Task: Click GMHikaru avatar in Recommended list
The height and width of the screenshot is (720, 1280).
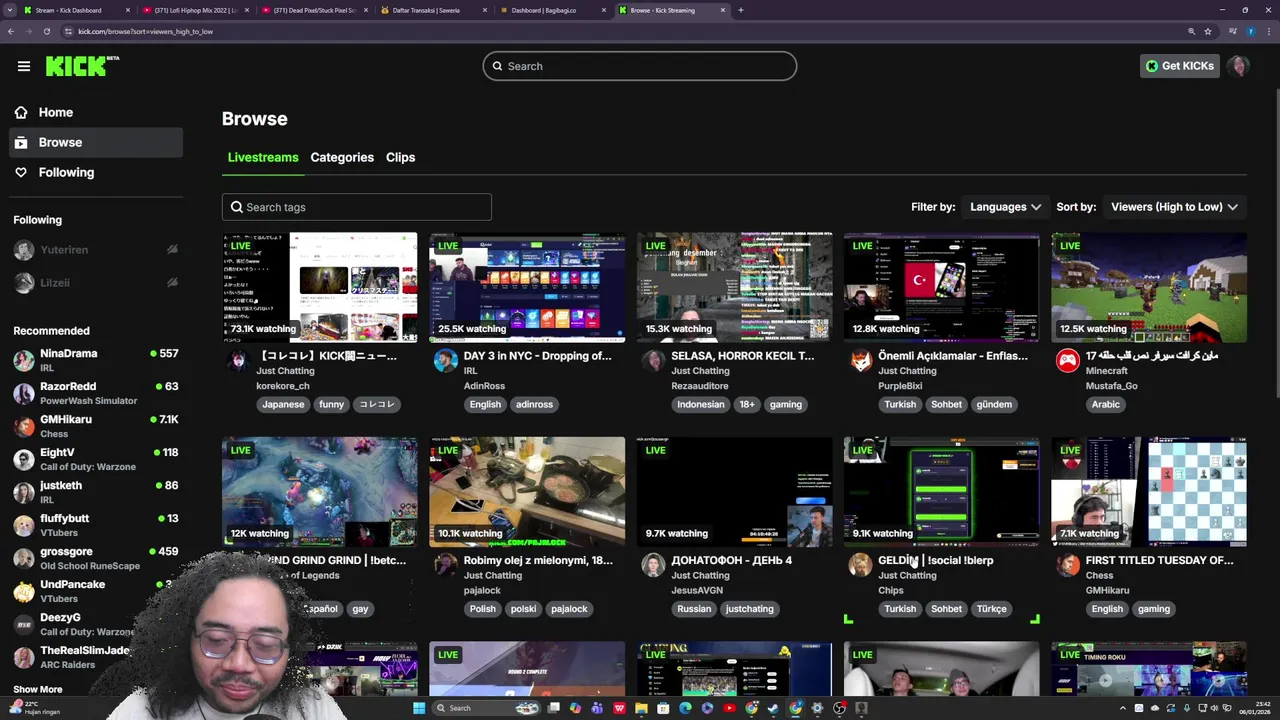Action: (24, 427)
